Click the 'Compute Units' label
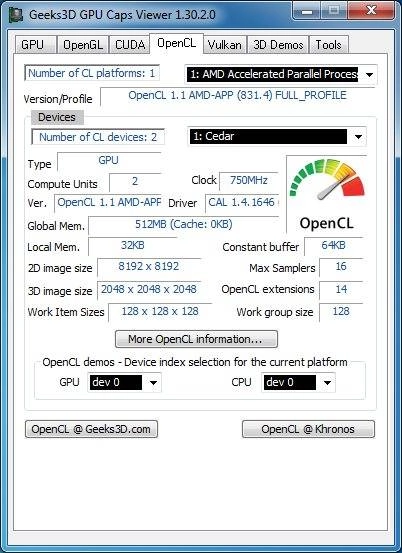Viewport: 402px width, 553px height. 62,184
